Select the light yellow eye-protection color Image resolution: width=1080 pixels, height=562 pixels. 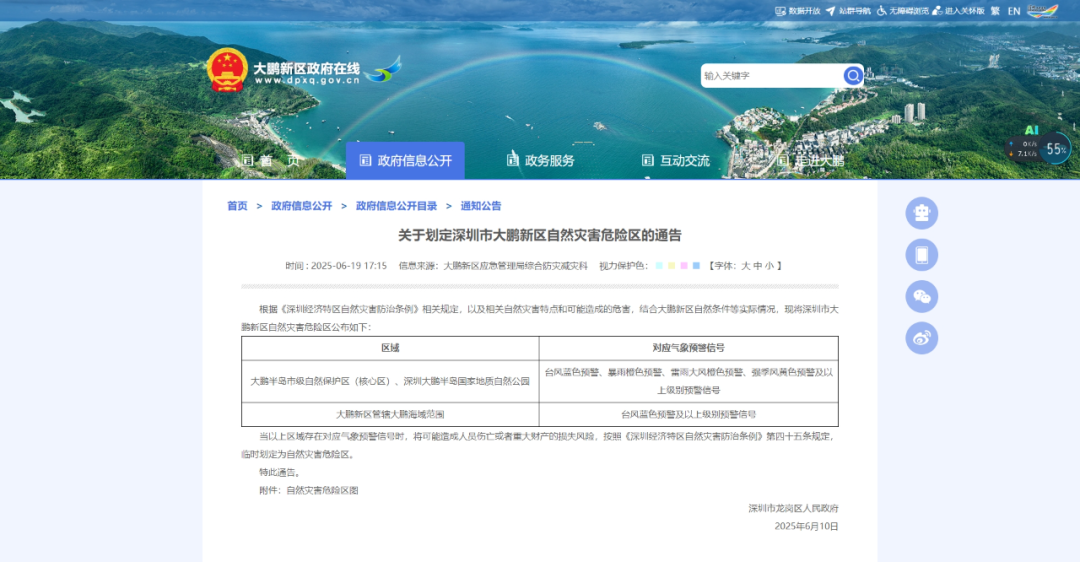tap(672, 266)
